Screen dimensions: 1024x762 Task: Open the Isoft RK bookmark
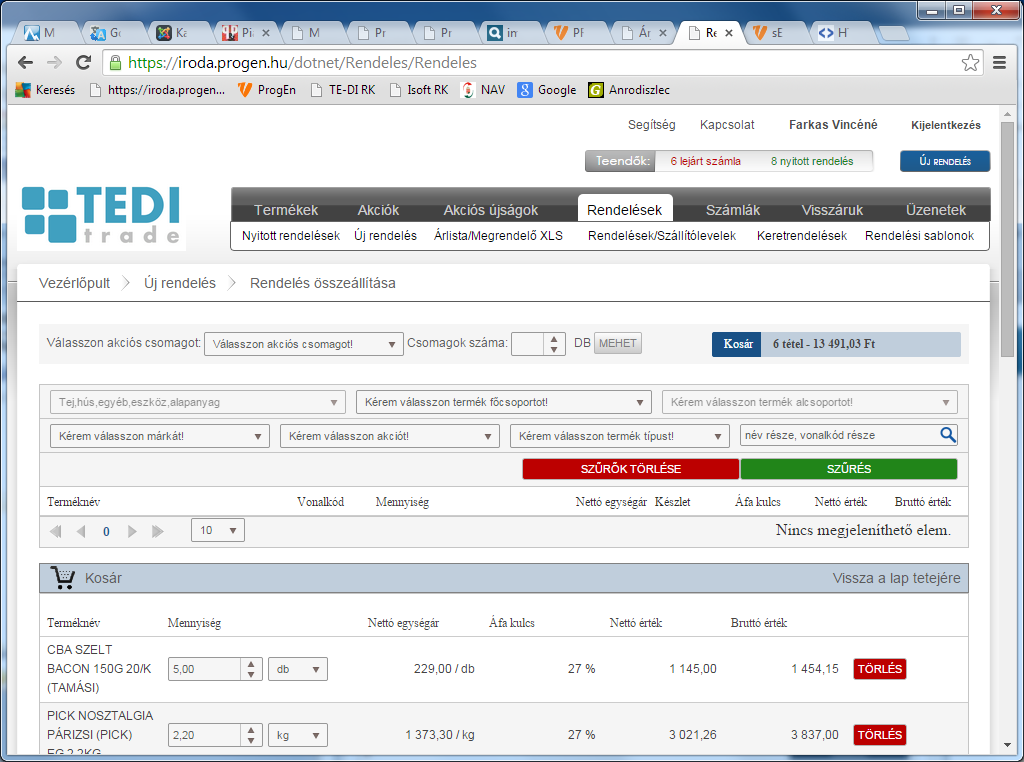click(x=419, y=90)
